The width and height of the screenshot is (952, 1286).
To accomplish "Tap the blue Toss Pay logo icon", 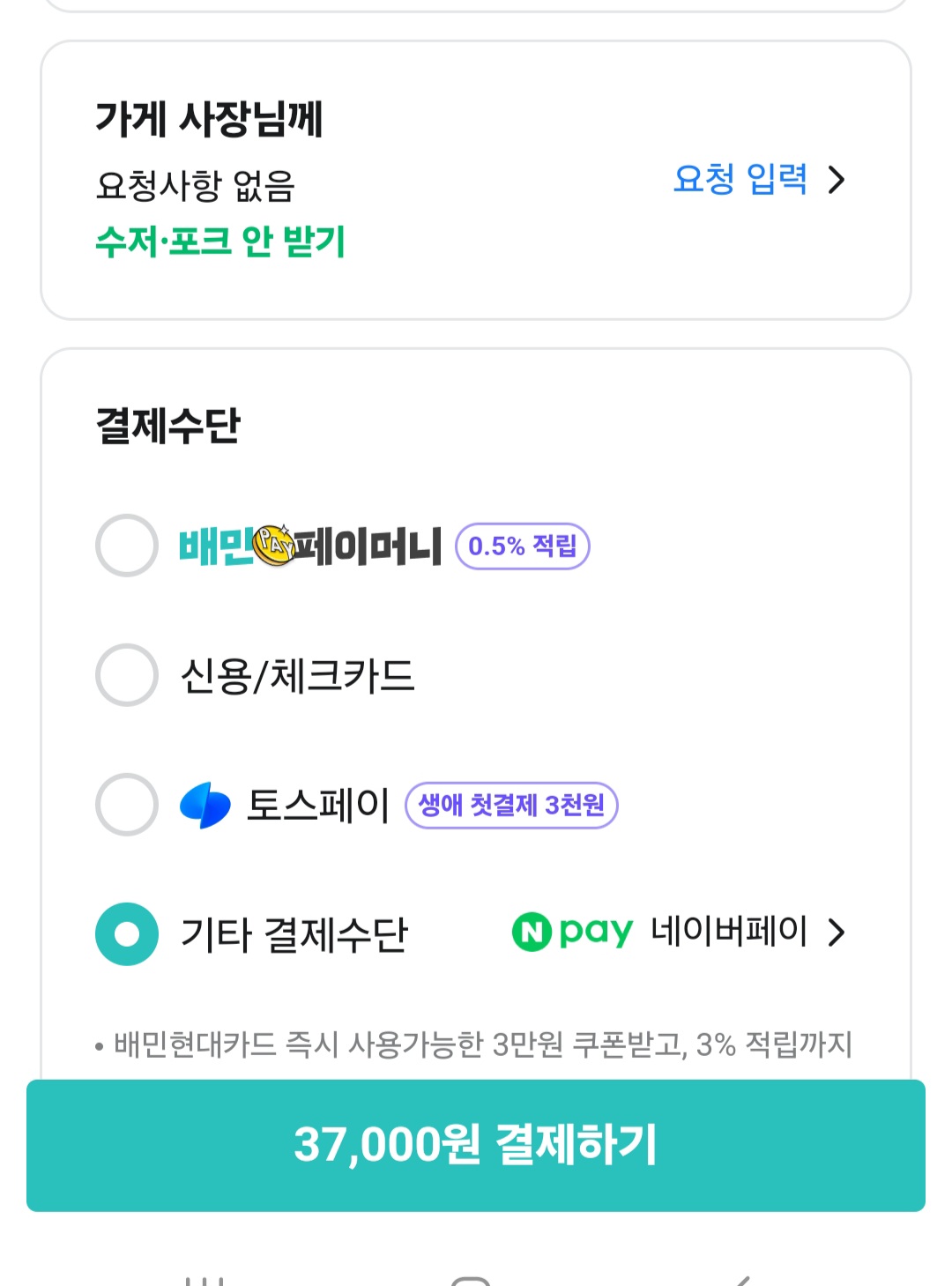I will (x=205, y=805).
